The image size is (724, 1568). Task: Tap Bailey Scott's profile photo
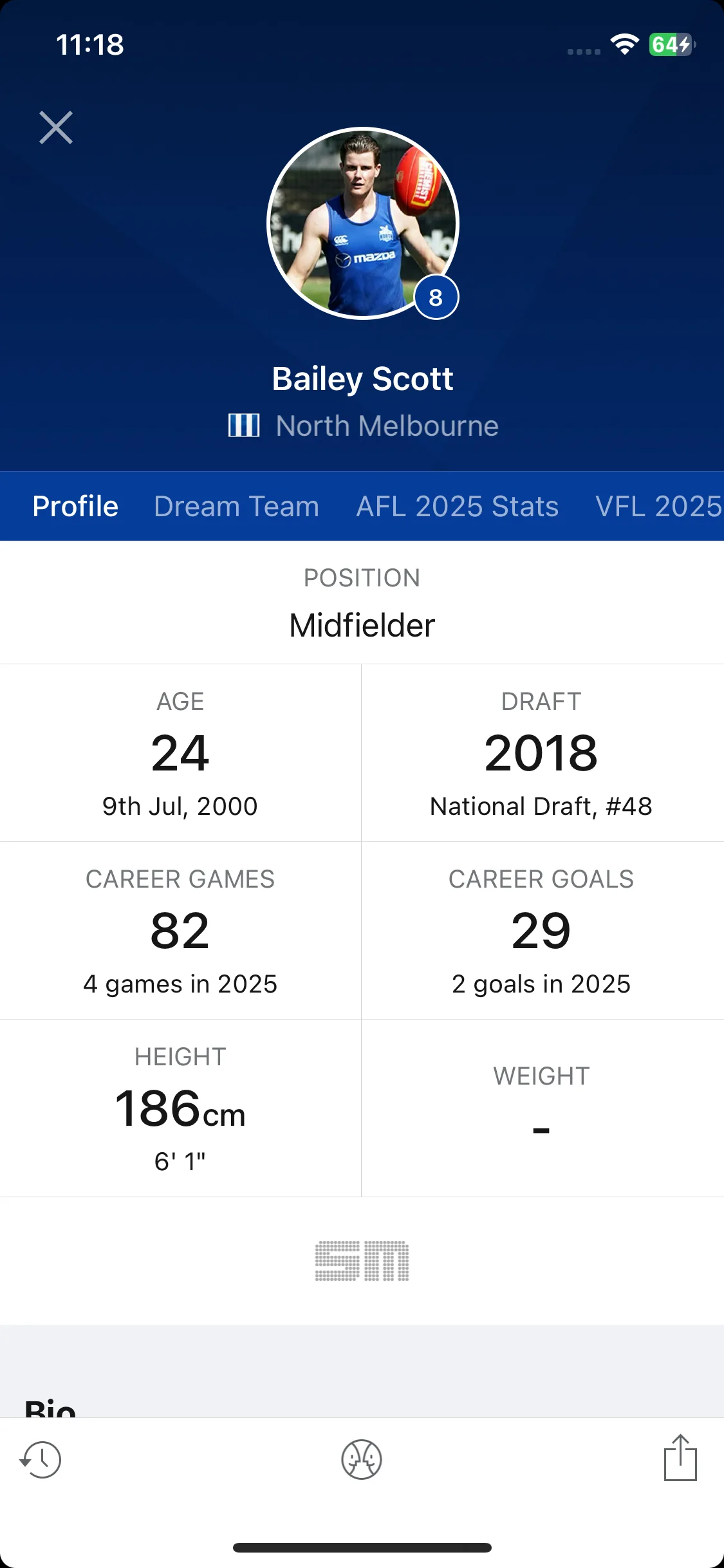click(362, 223)
